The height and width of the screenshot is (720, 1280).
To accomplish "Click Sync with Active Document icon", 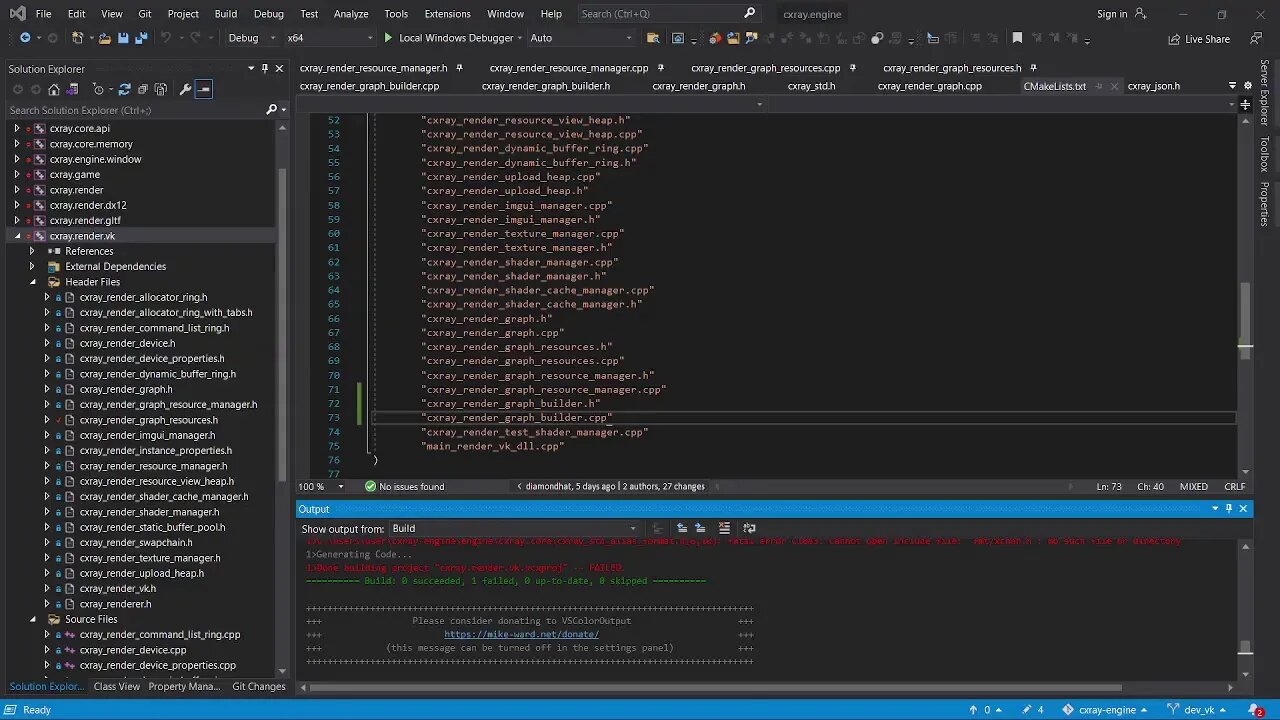I will [125, 89].
